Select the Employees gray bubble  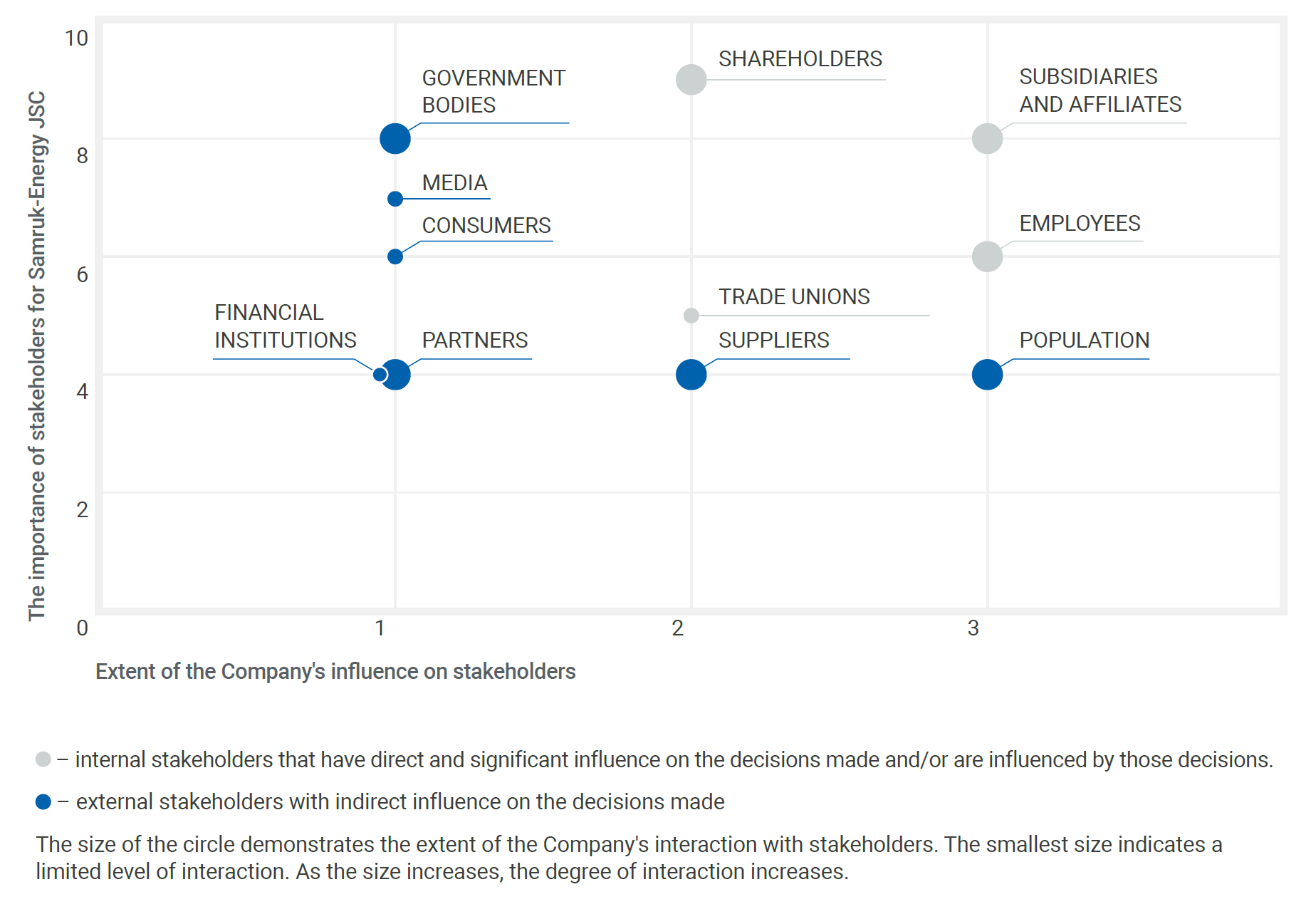pos(987,256)
